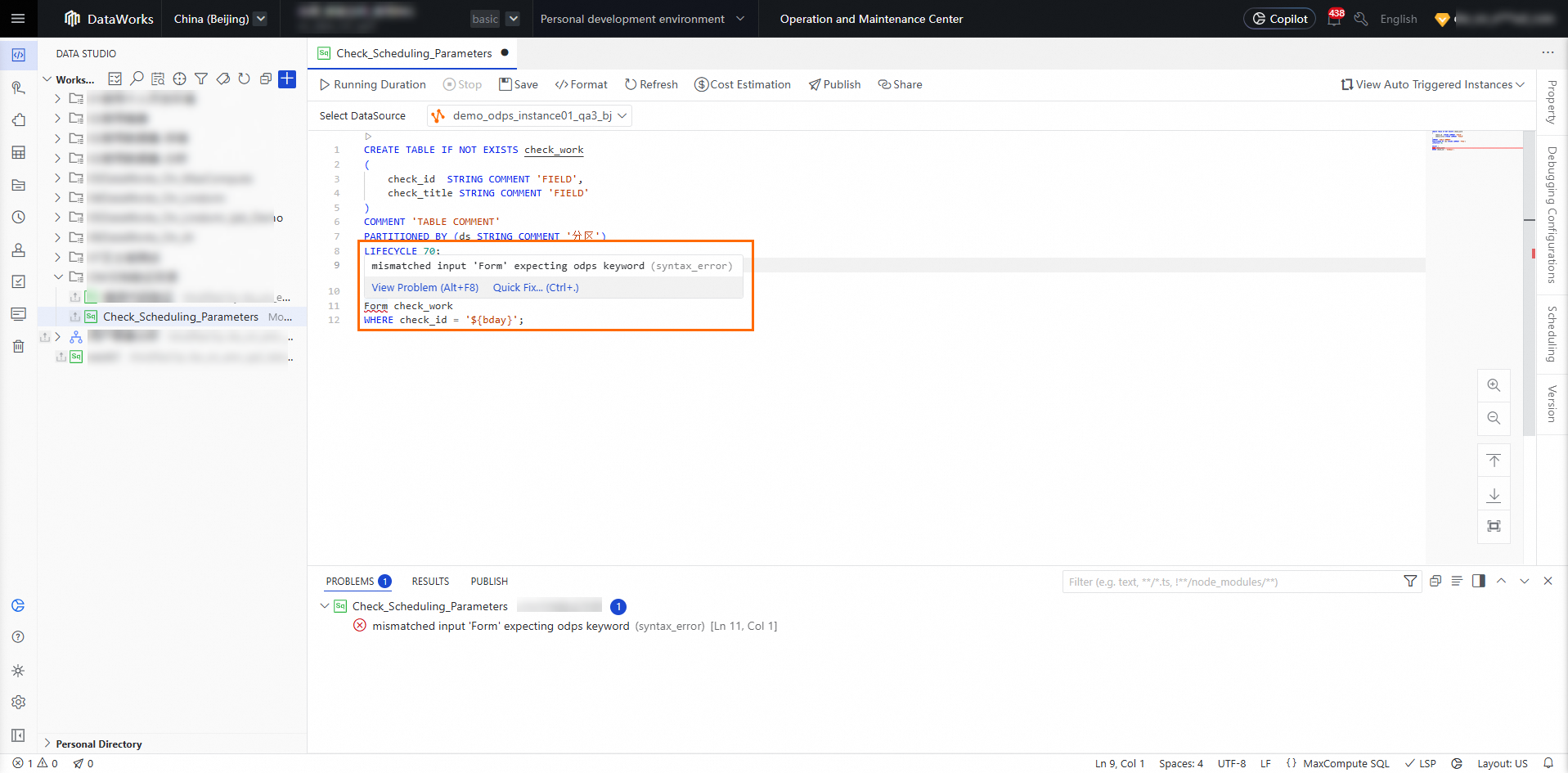Toggle the left sidebar collapse icon
Image resolution: width=1568 pixels, height=773 pixels.
pos(18,735)
